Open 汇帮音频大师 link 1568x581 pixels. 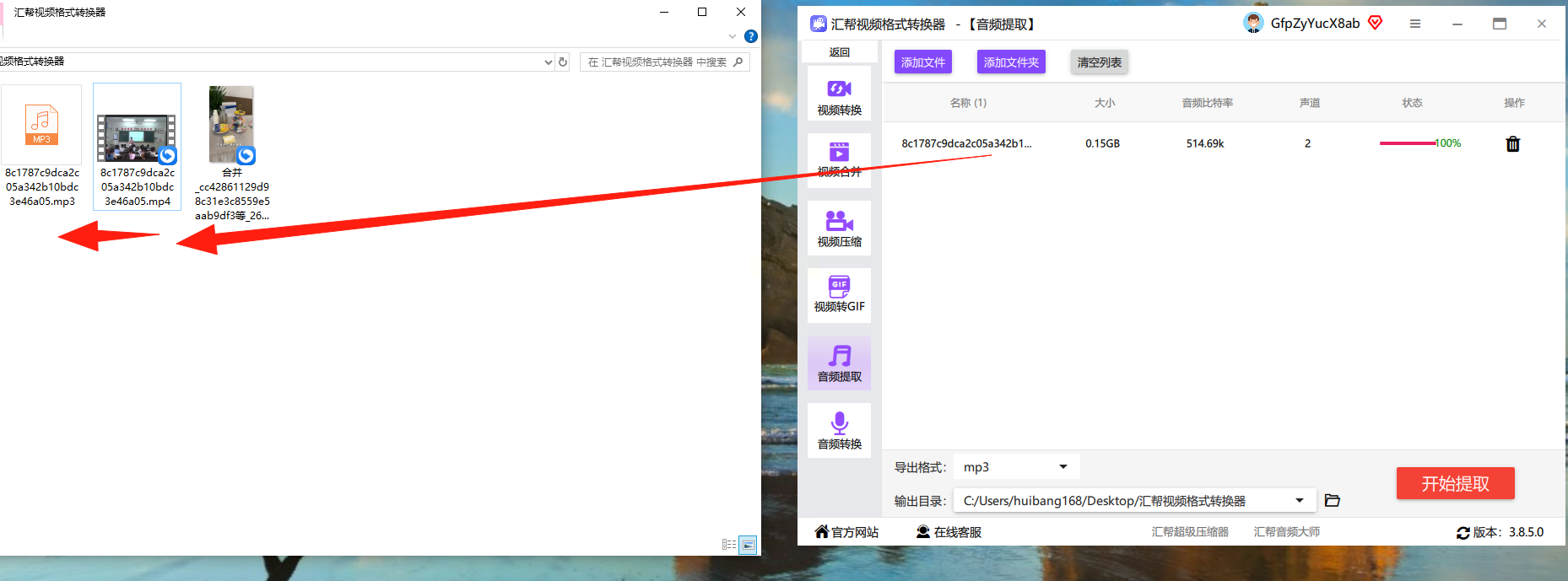pos(1287,532)
